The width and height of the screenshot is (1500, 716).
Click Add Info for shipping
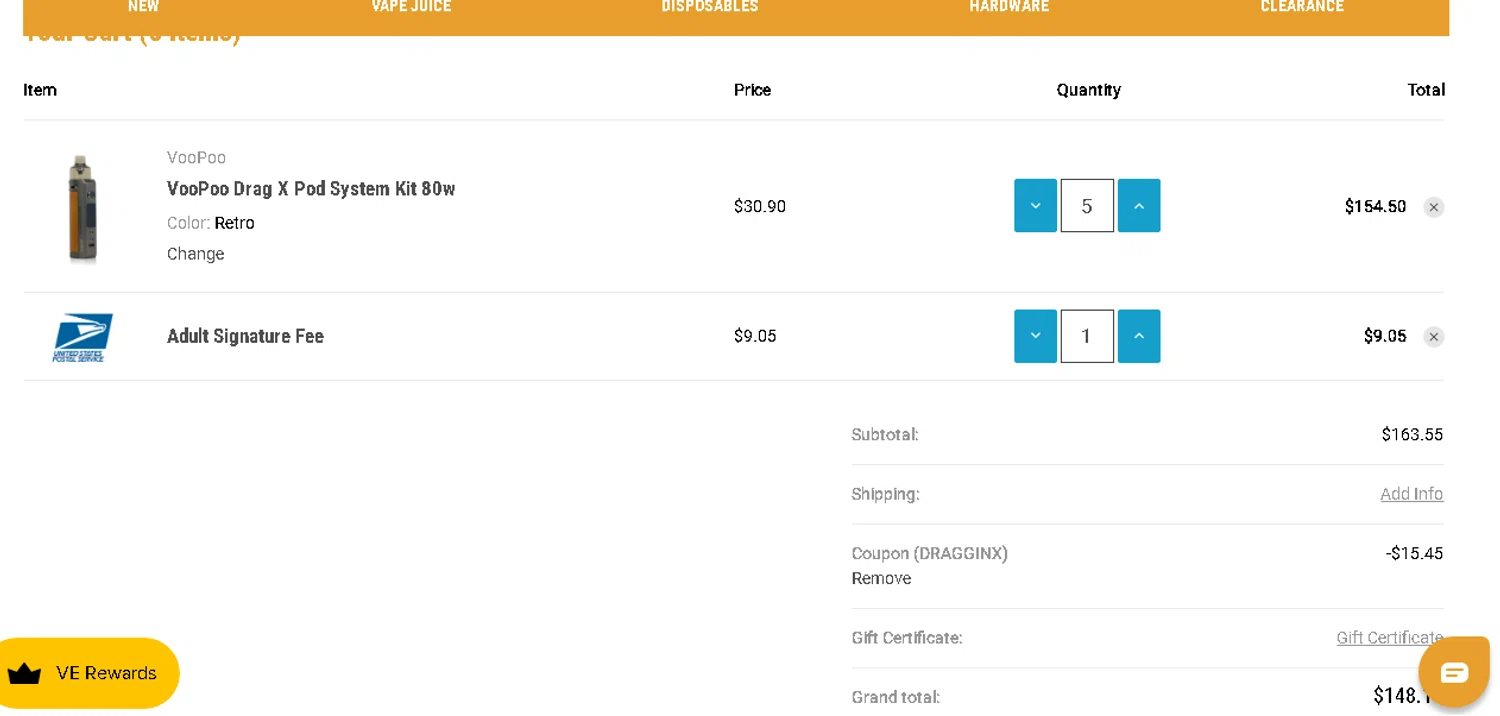1411,494
